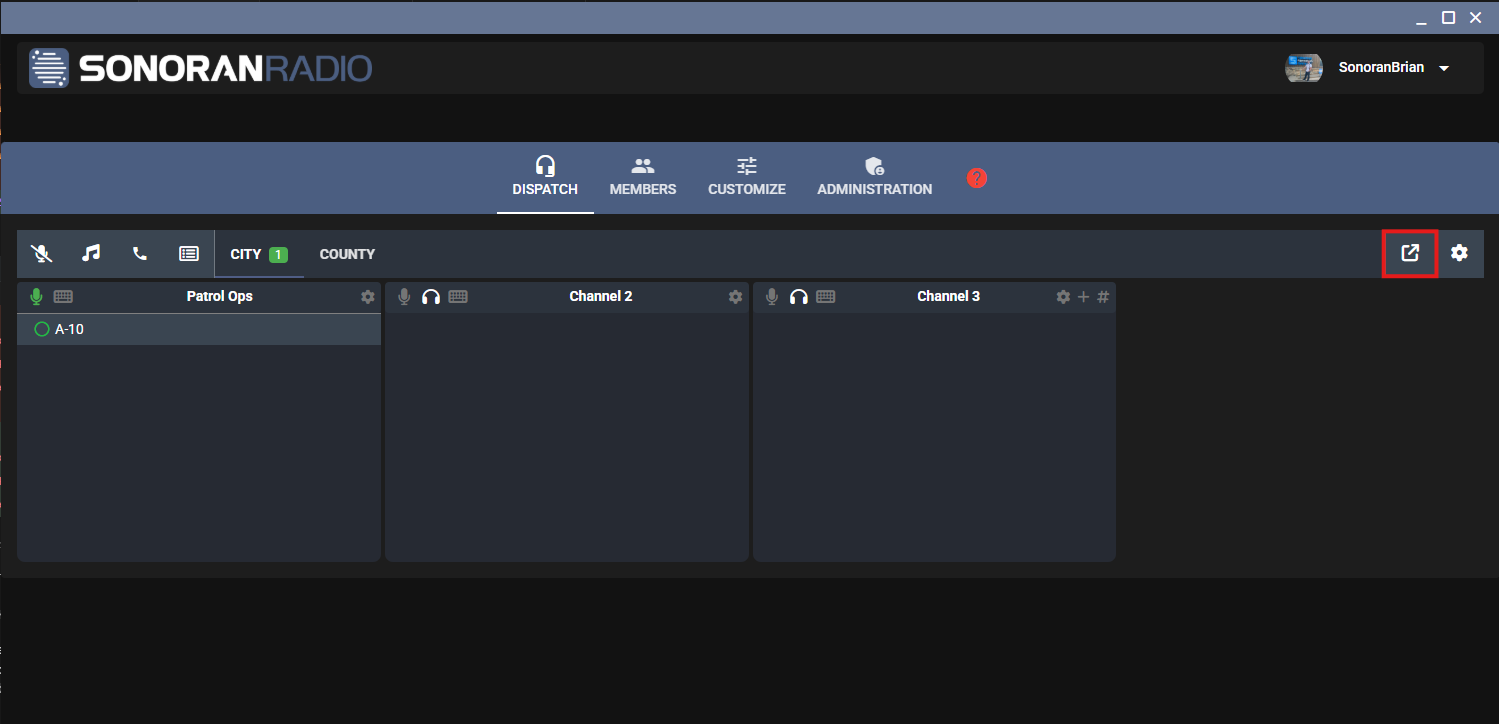Screen dimensions: 1499x724
Task: Open the CUSTOMIZE section
Action: tap(747, 177)
